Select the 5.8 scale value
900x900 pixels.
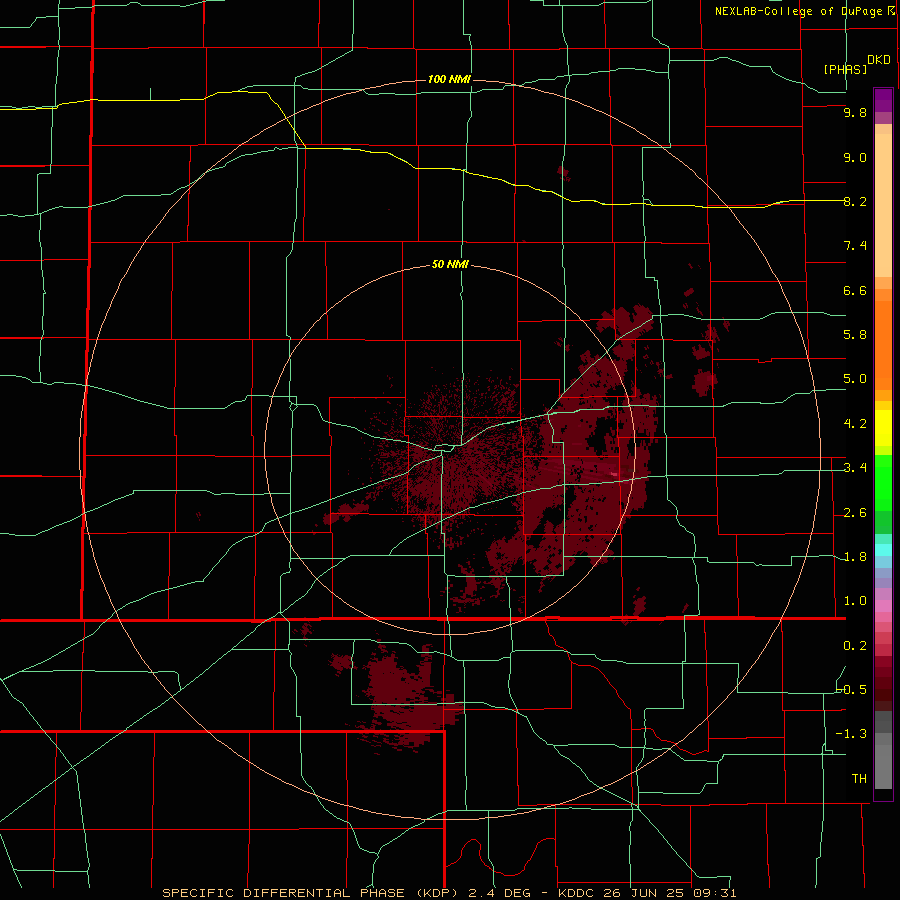[x=855, y=335]
